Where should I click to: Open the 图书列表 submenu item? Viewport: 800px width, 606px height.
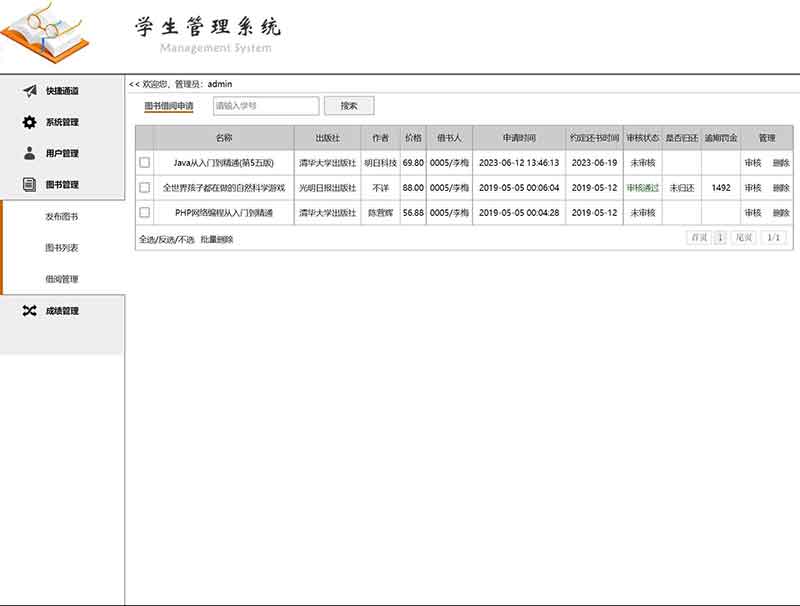[x=62, y=247]
